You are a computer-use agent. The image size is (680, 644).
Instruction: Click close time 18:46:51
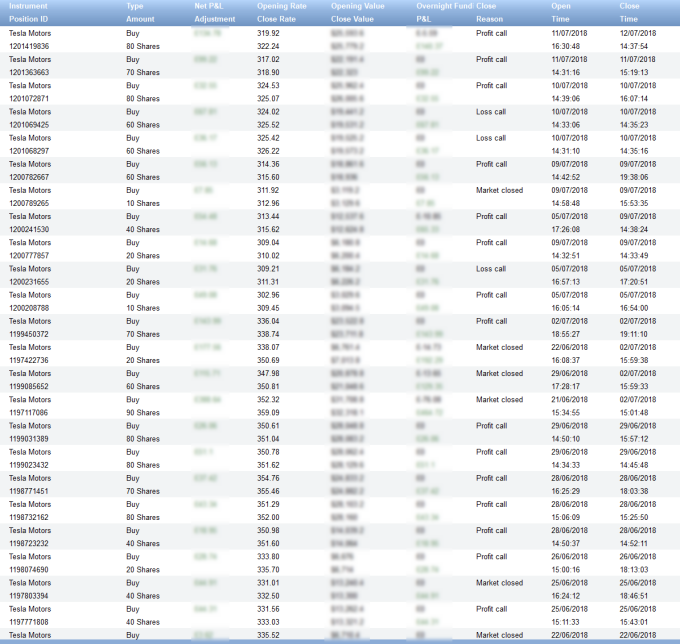point(634,596)
